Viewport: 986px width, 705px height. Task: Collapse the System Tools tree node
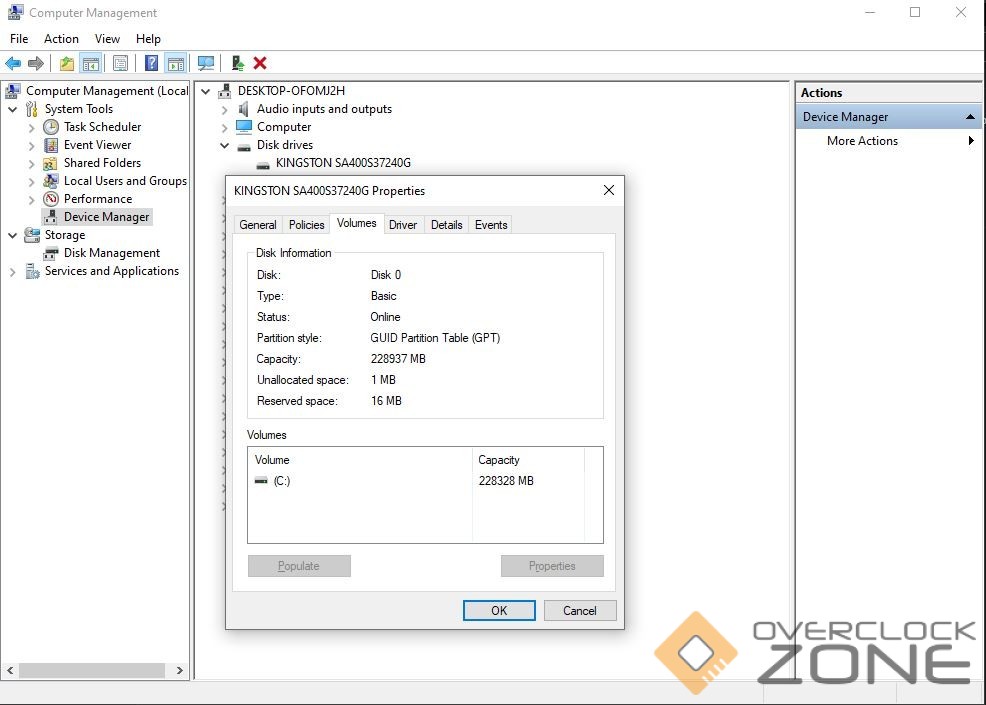13,109
